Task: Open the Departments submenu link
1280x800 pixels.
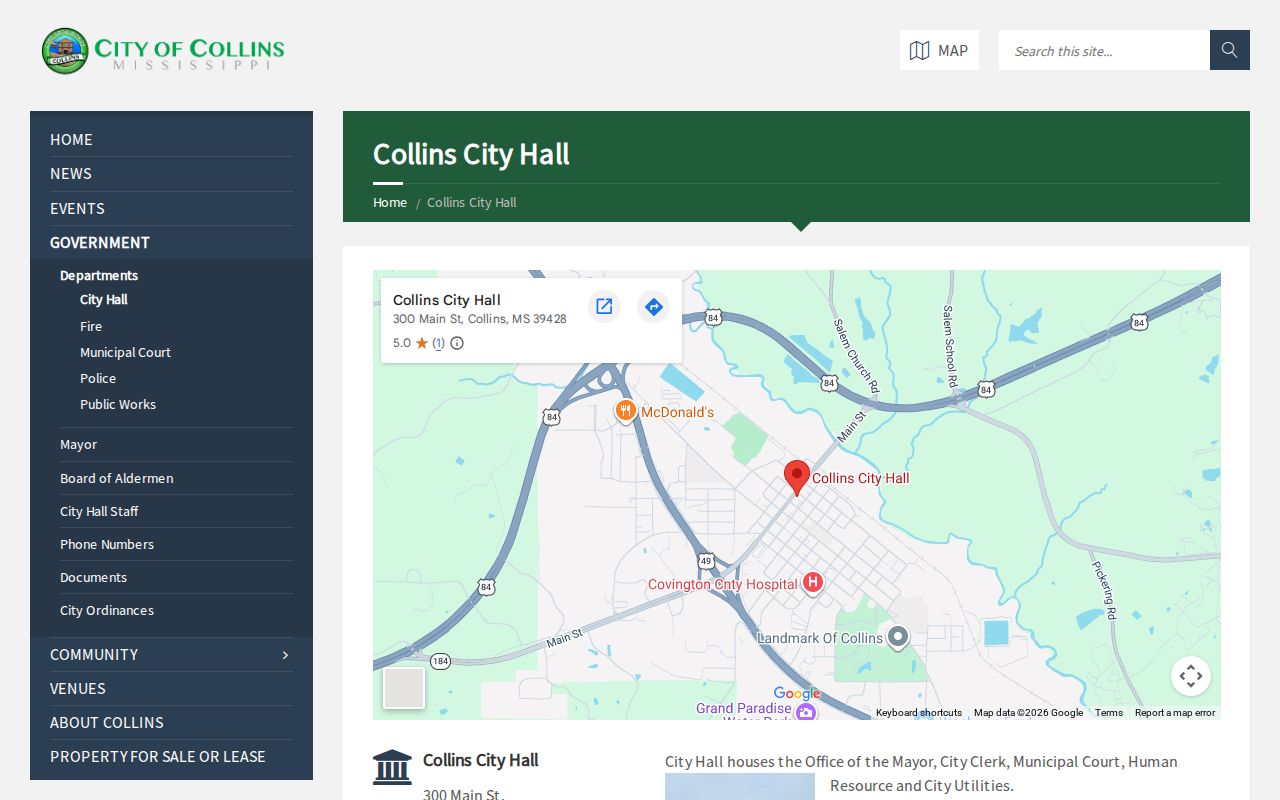Action: (x=99, y=276)
